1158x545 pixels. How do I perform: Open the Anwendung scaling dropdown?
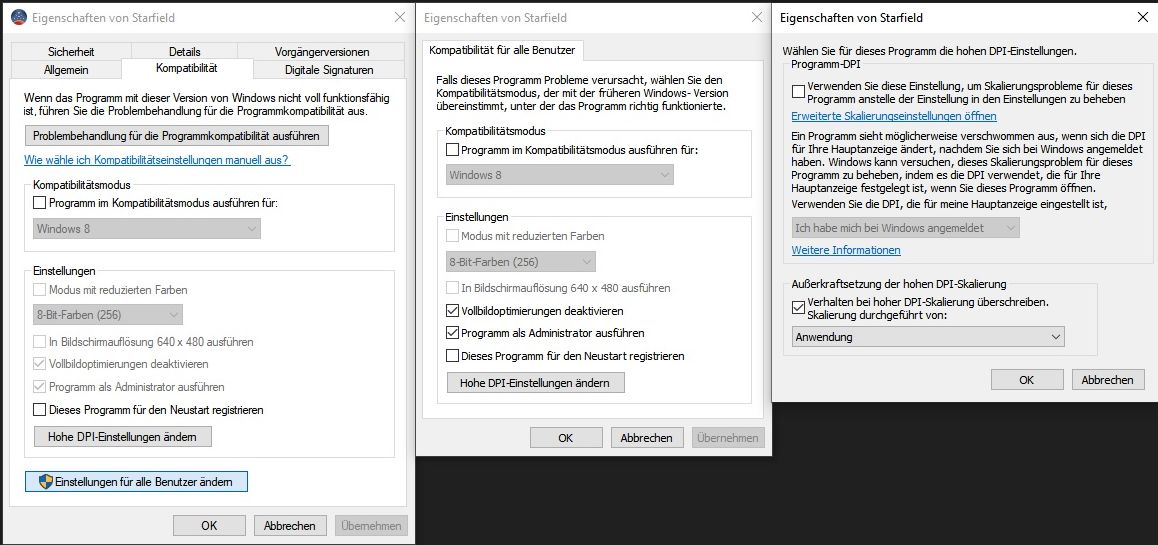pos(928,337)
